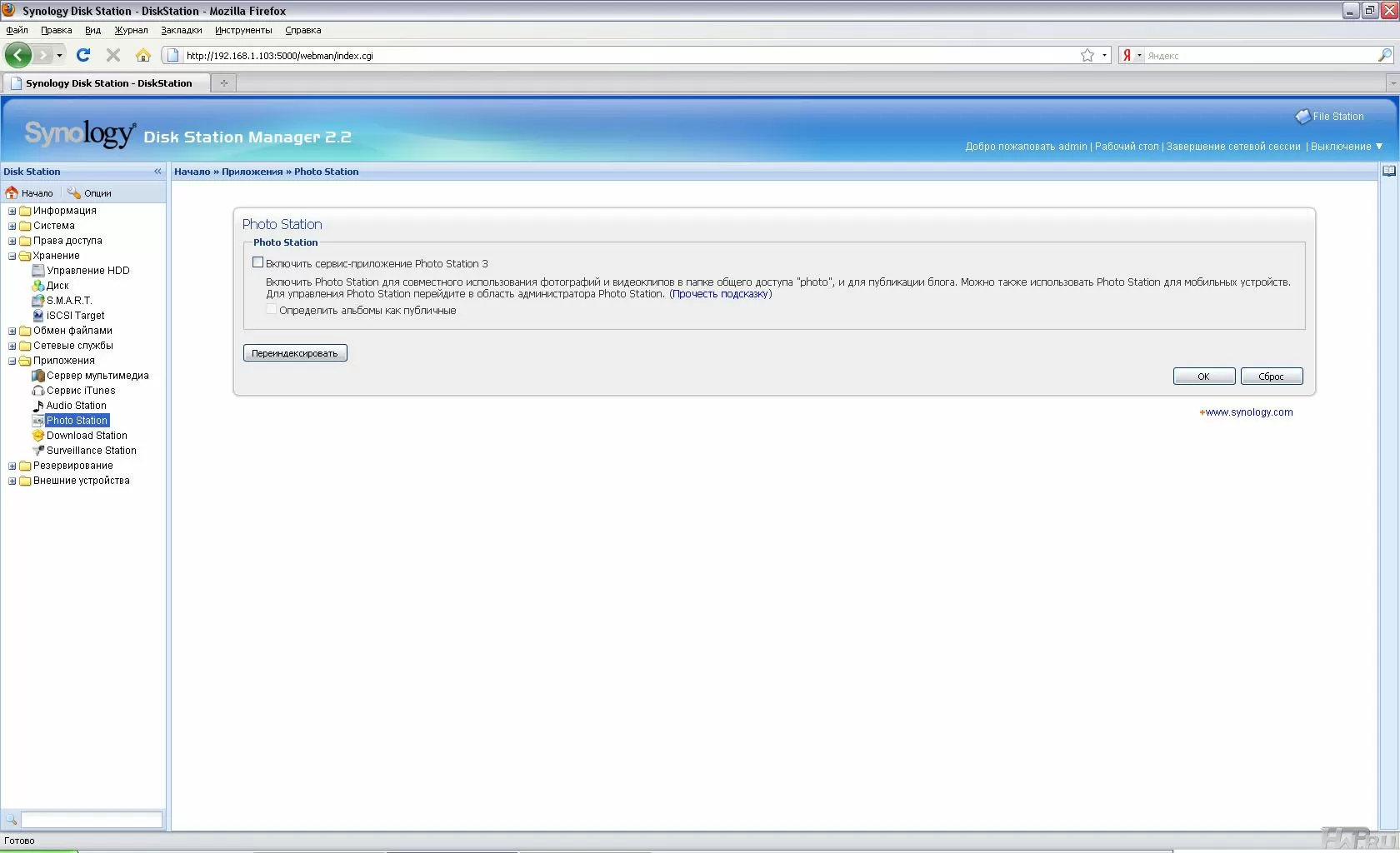This screenshot has width=1400, height=853.
Task: Open the www.synology.com link
Action: [x=1248, y=412]
